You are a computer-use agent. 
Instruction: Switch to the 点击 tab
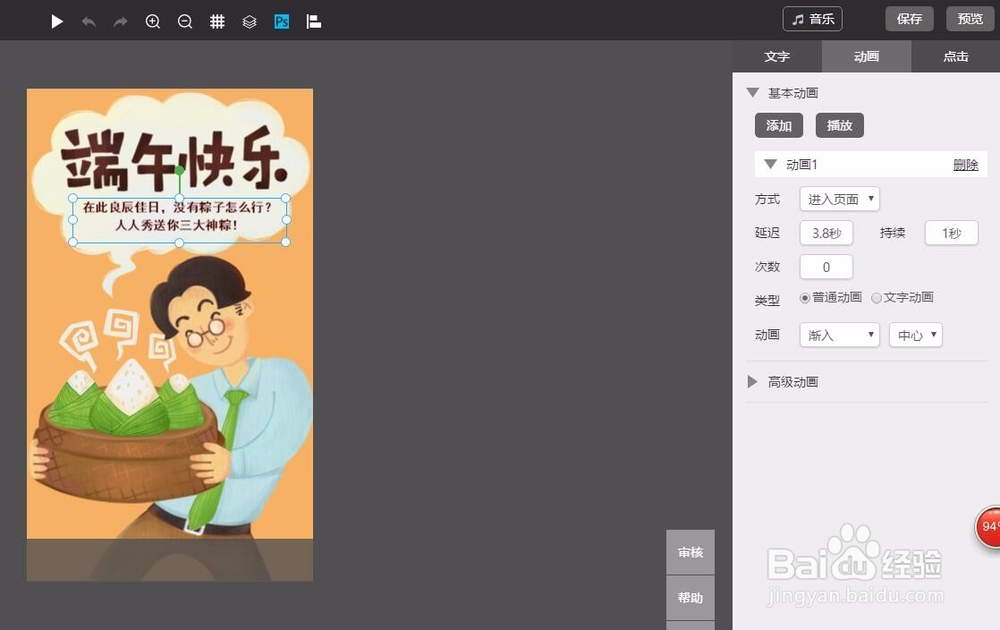coord(956,57)
